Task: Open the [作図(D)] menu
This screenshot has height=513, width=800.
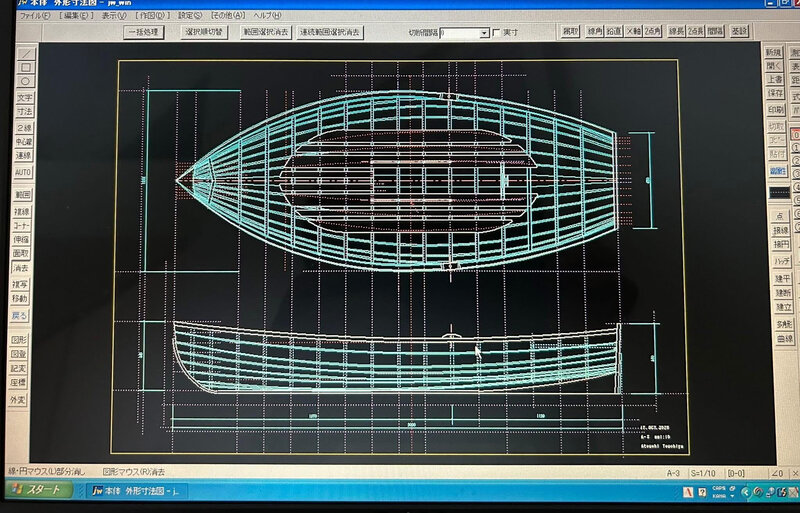Action: [152, 15]
